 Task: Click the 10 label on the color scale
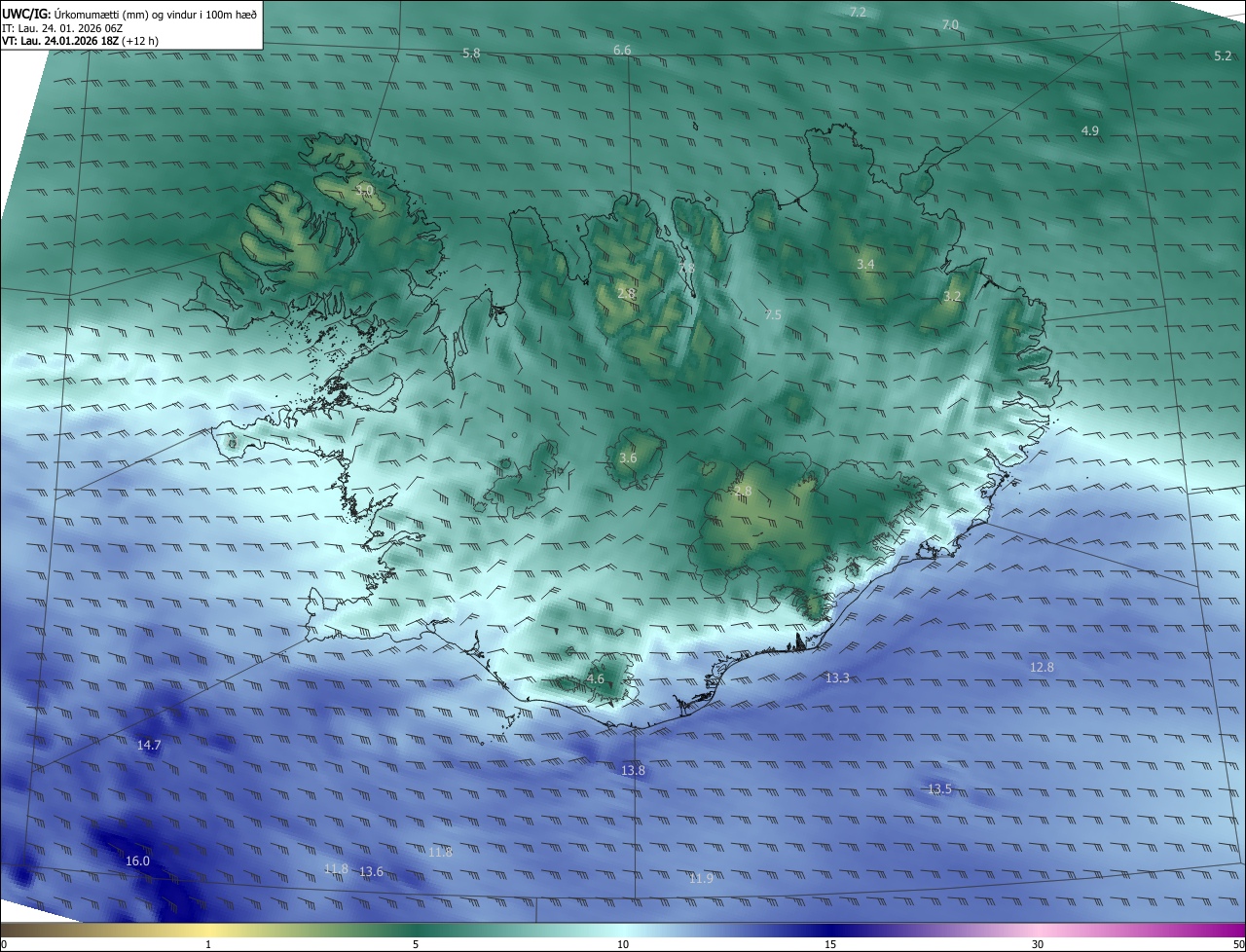(623, 945)
